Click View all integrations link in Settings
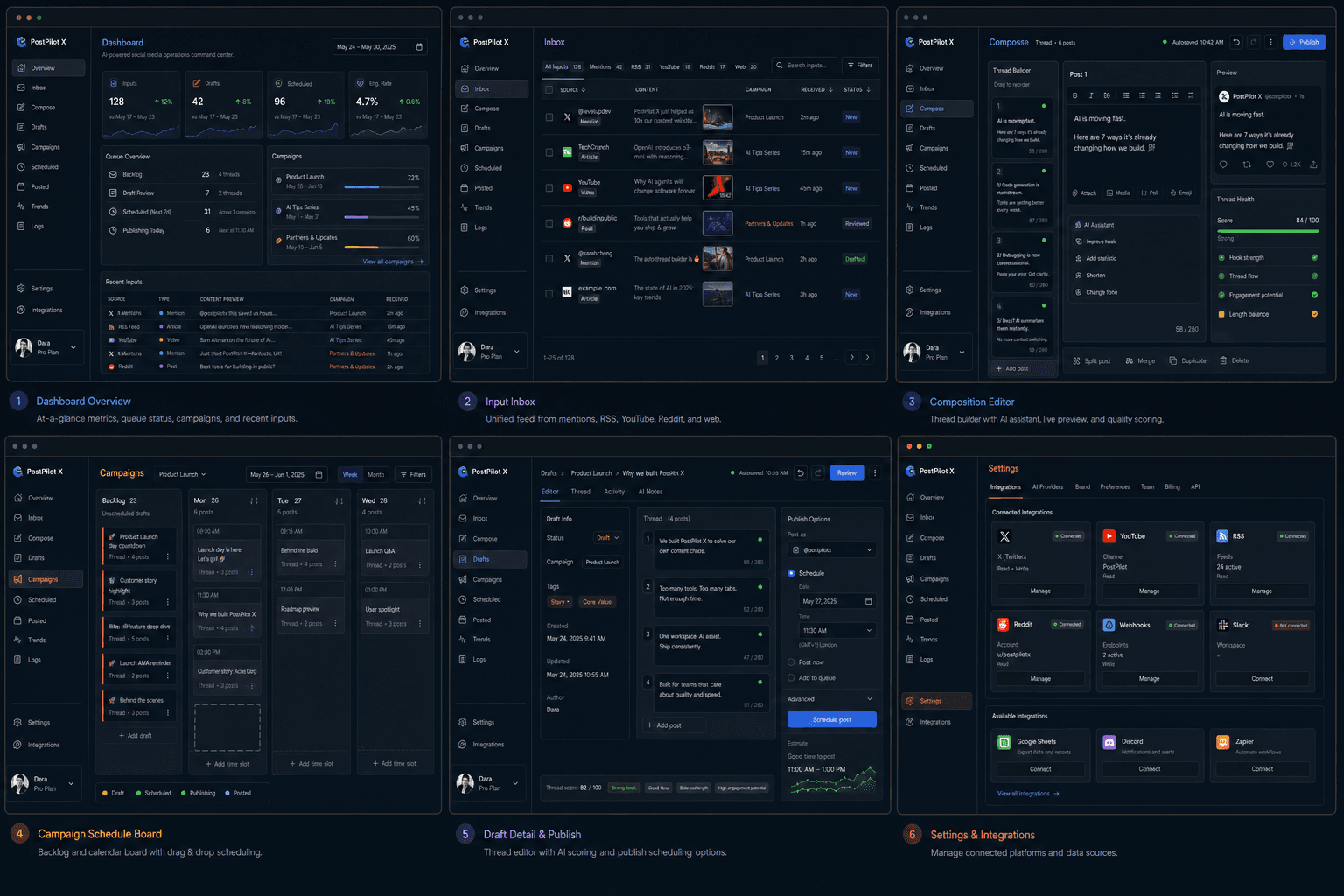The image size is (1344, 896). 1028,794
